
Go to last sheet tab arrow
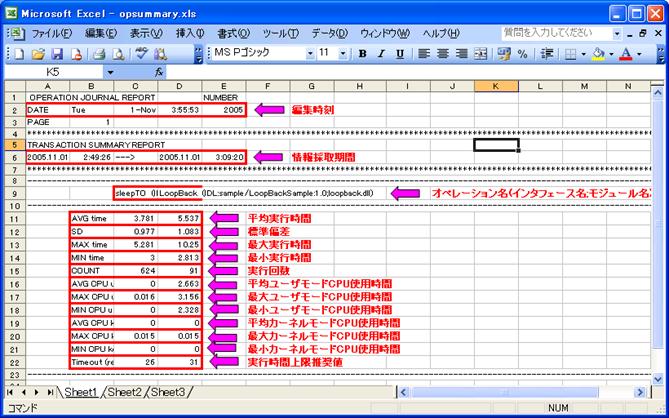[x=50, y=392]
